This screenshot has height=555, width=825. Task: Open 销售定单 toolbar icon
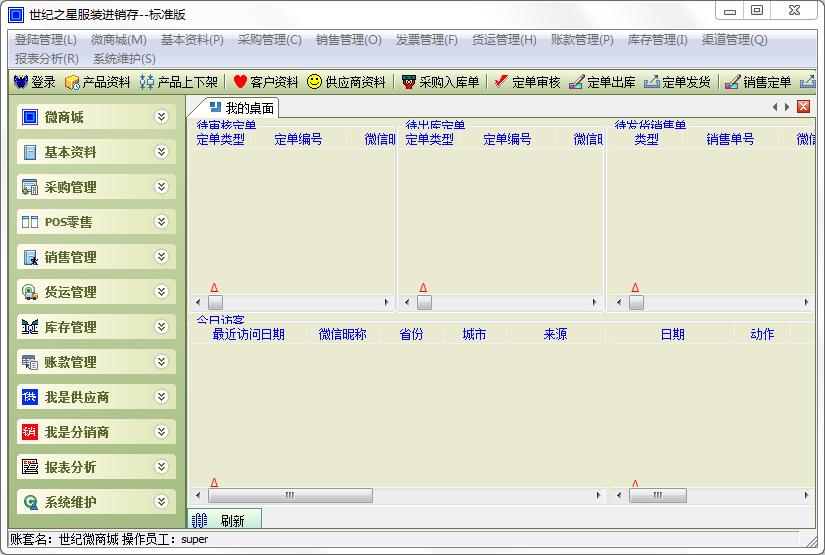(732, 82)
